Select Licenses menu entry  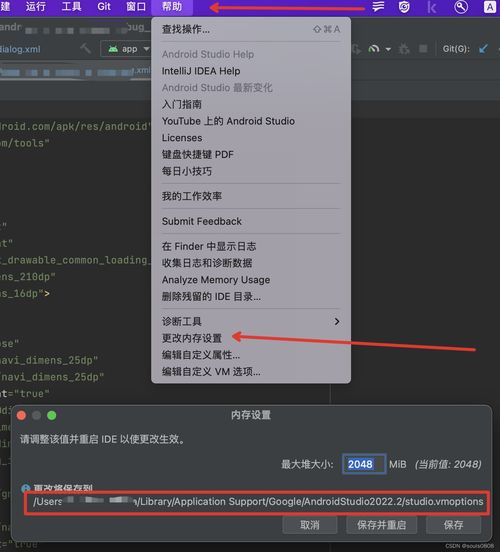pos(251,138)
